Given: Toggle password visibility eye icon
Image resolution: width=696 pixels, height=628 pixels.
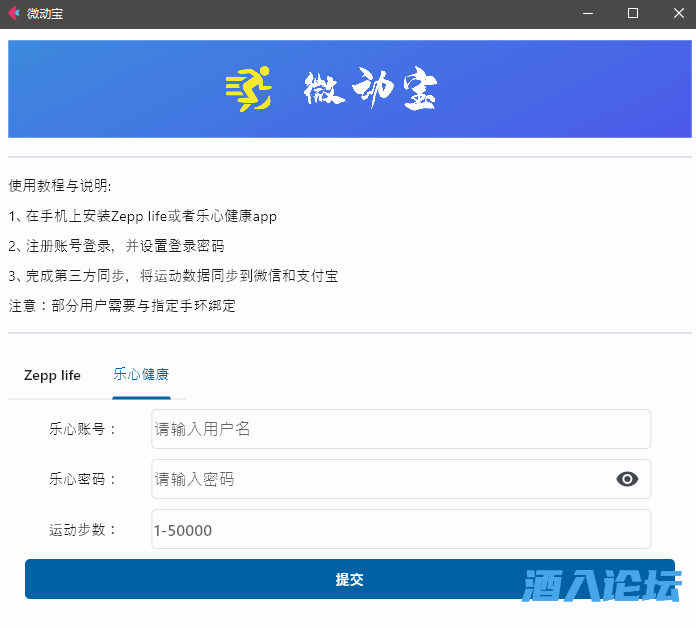Looking at the screenshot, I should point(627,479).
